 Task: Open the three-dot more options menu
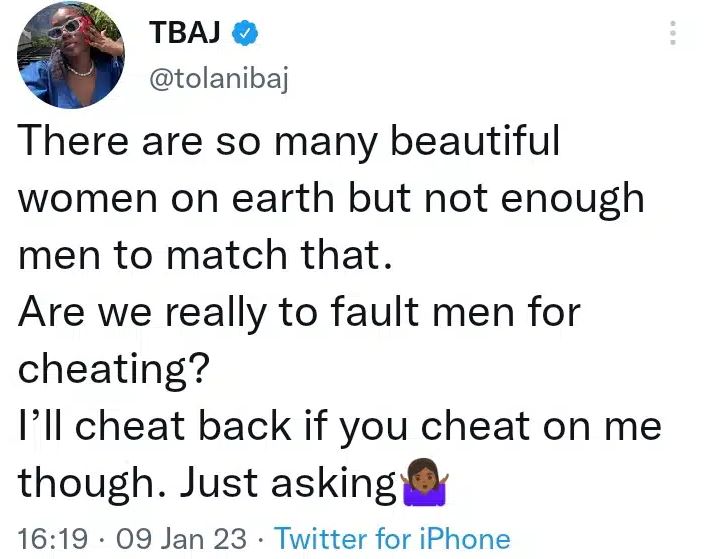[x=673, y=34]
